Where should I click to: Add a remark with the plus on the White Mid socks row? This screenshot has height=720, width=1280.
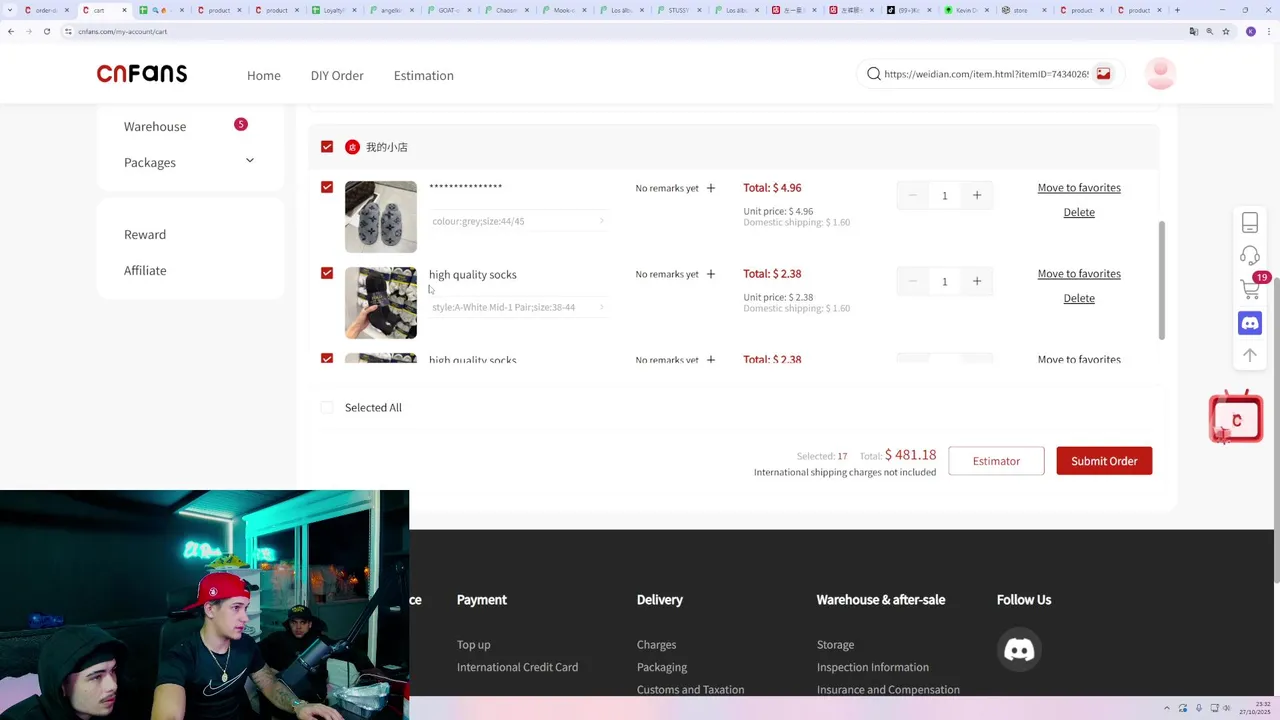[x=710, y=274]
